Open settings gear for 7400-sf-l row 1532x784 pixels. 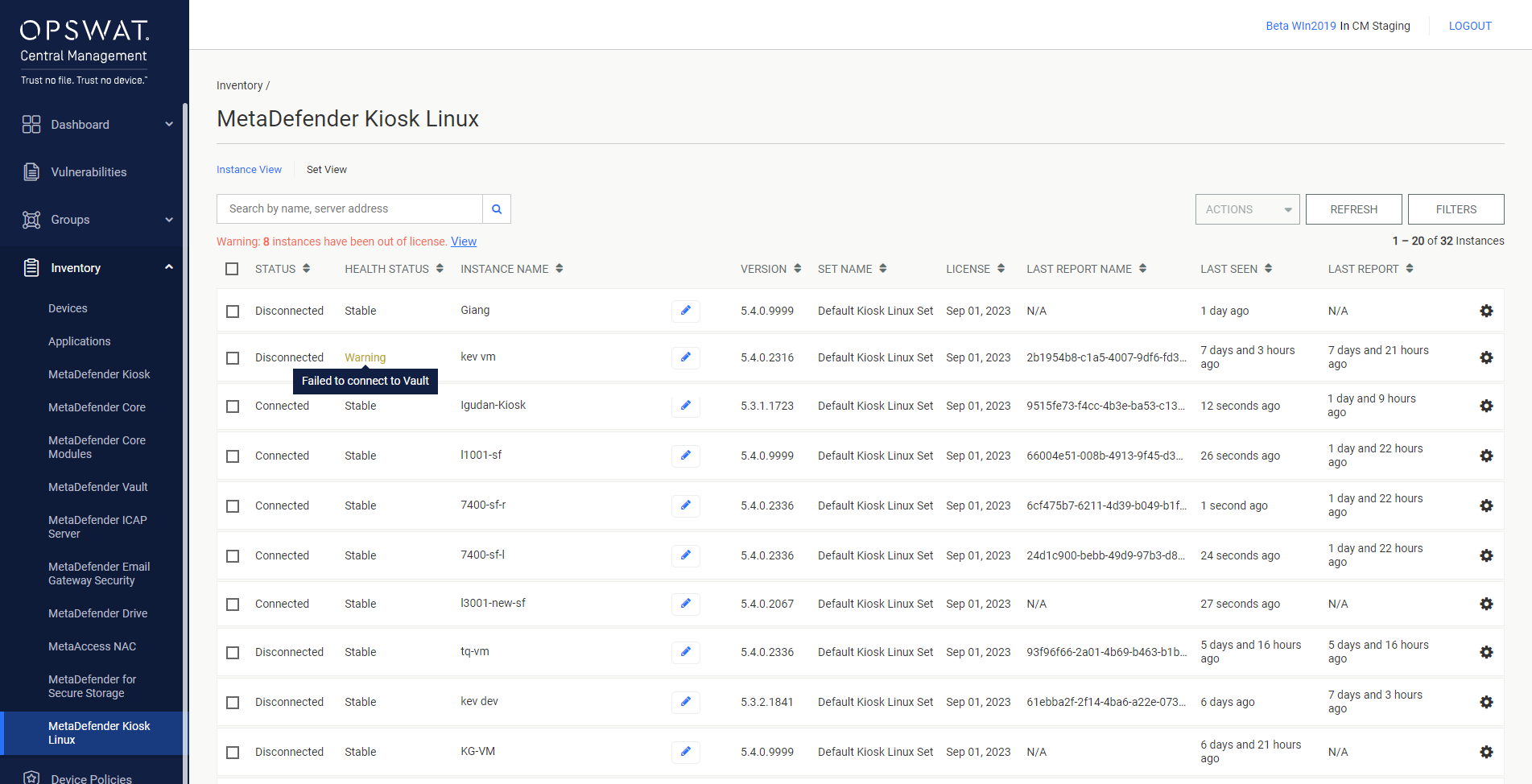tap(1487, 555)
